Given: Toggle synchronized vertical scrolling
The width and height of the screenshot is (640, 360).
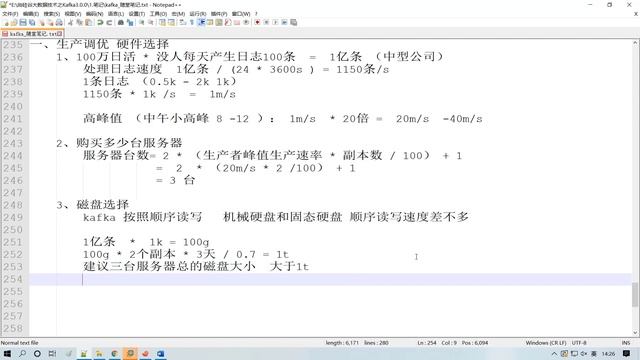Looking at the screenshot, I should [162, 22].
